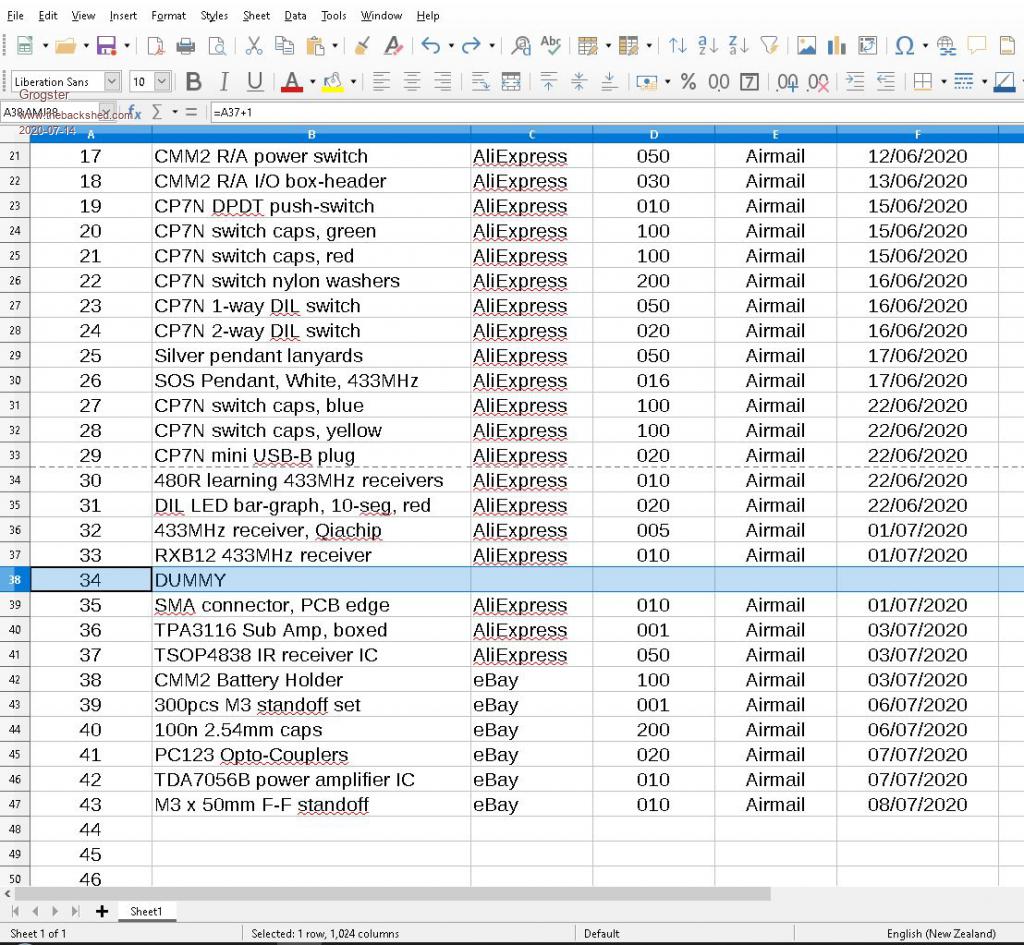
Task: Expand the Save dropdown arrow
Action: point(127,46)
